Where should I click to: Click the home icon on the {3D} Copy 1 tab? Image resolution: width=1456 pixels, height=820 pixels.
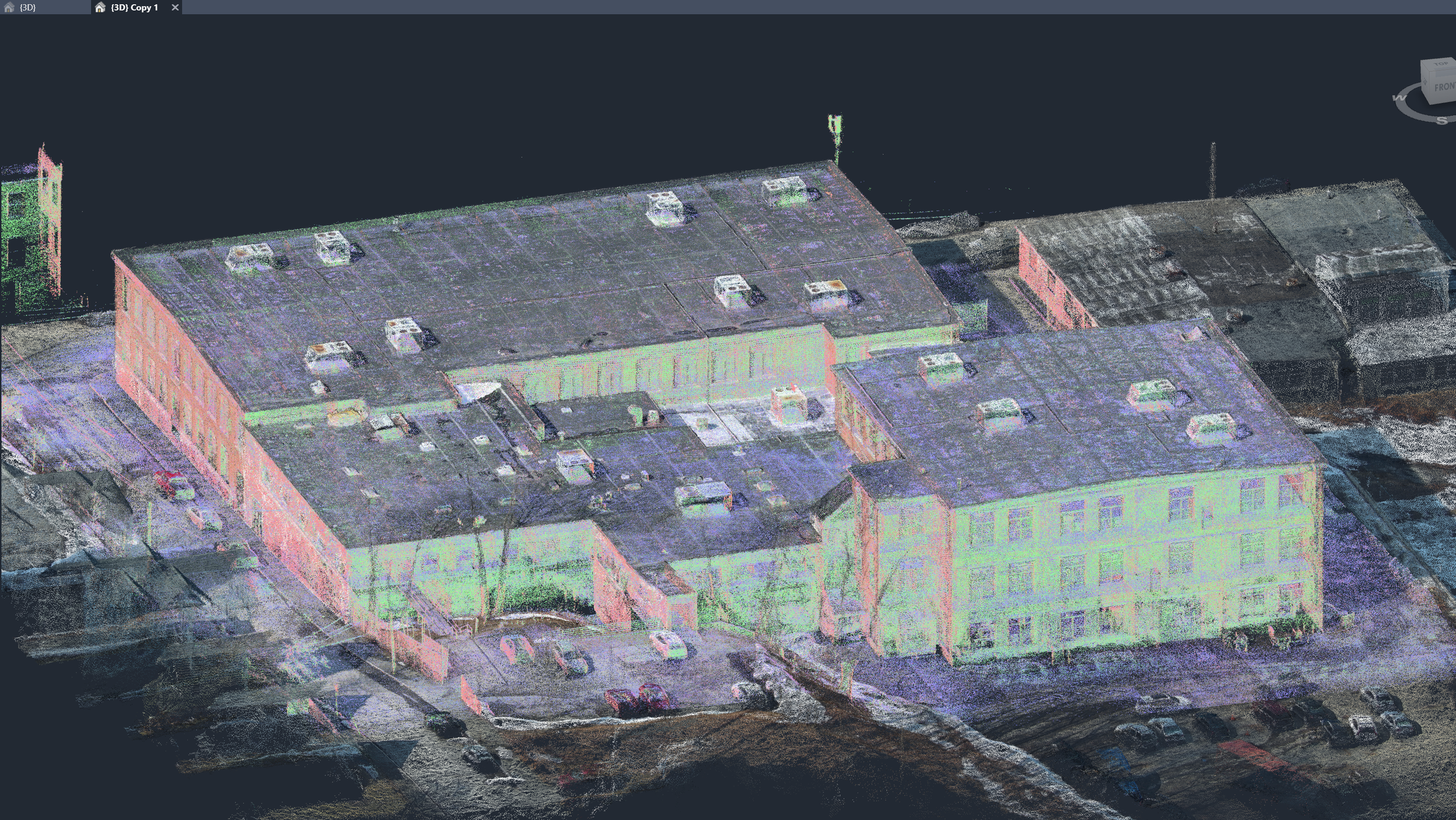(x=100, y=8)
